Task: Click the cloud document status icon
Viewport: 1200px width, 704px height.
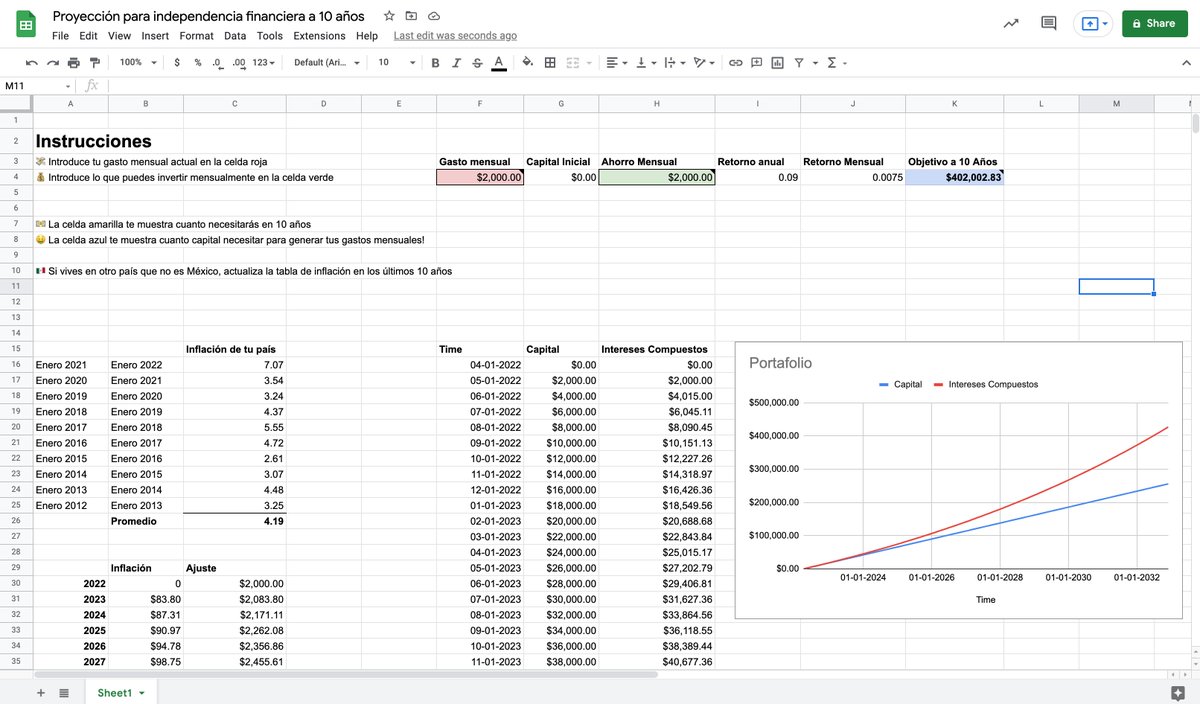Action: 434,16
